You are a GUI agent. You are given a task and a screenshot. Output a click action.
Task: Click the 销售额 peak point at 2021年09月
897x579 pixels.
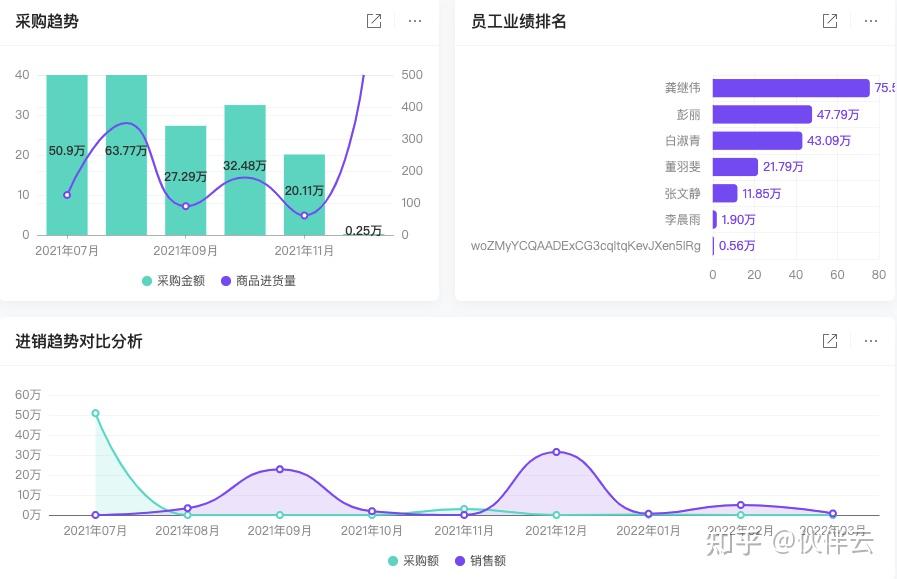tap(280, 469)
